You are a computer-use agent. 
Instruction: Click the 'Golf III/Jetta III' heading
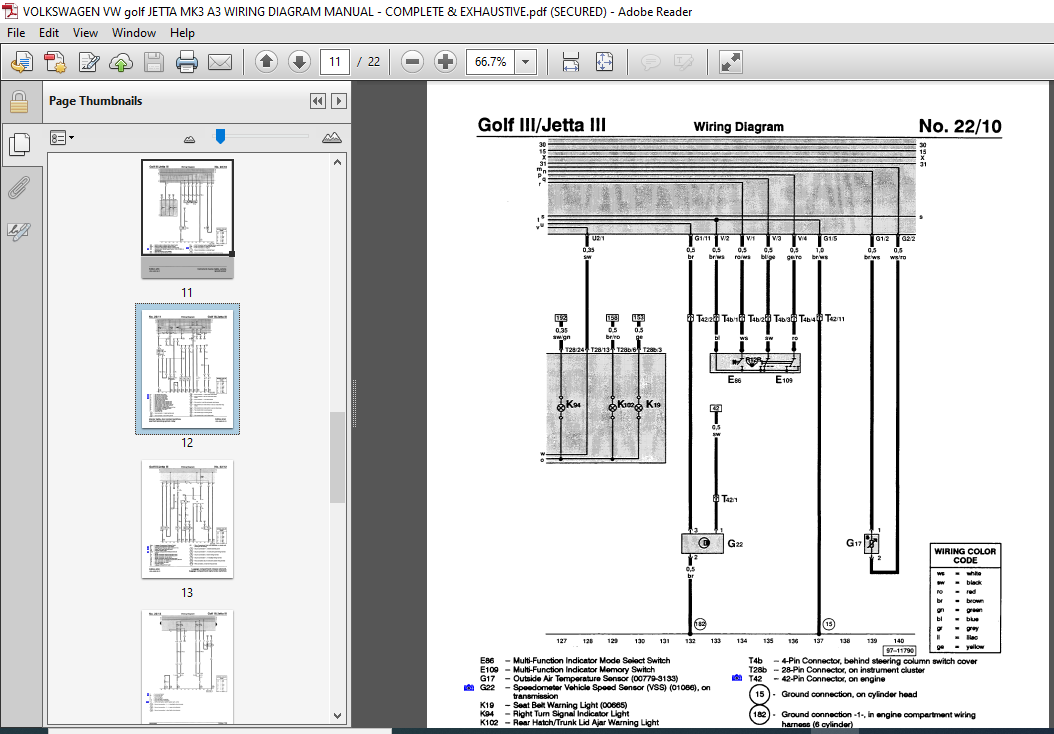pyautogui.click(x=542, y=124)
